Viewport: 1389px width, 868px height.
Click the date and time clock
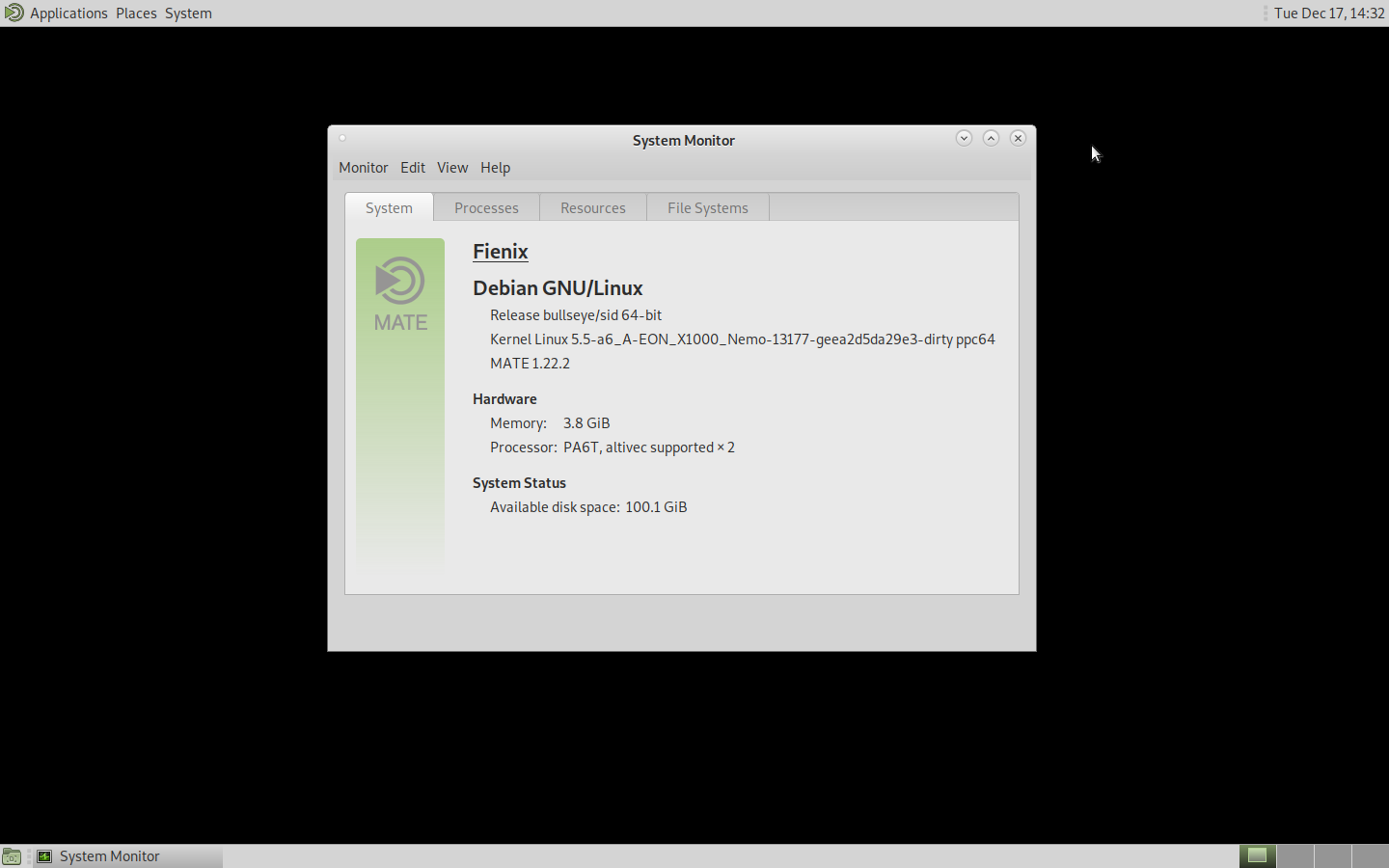point(1328,14)
